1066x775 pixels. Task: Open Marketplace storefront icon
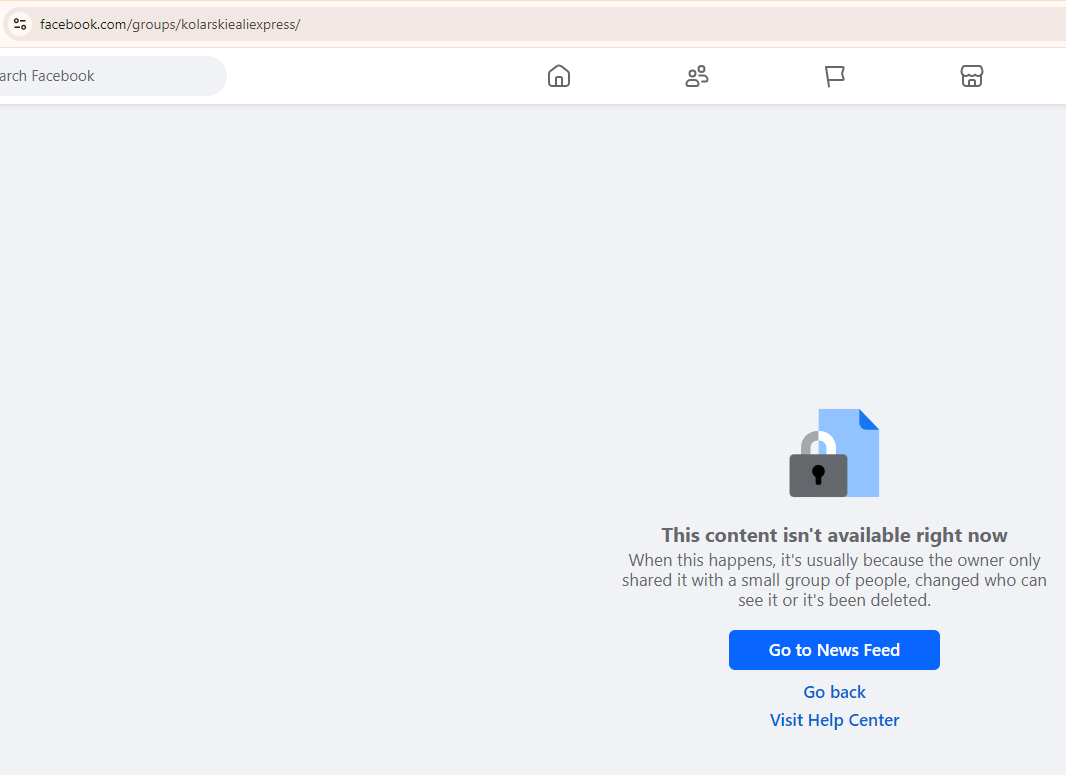click(972, 76)
